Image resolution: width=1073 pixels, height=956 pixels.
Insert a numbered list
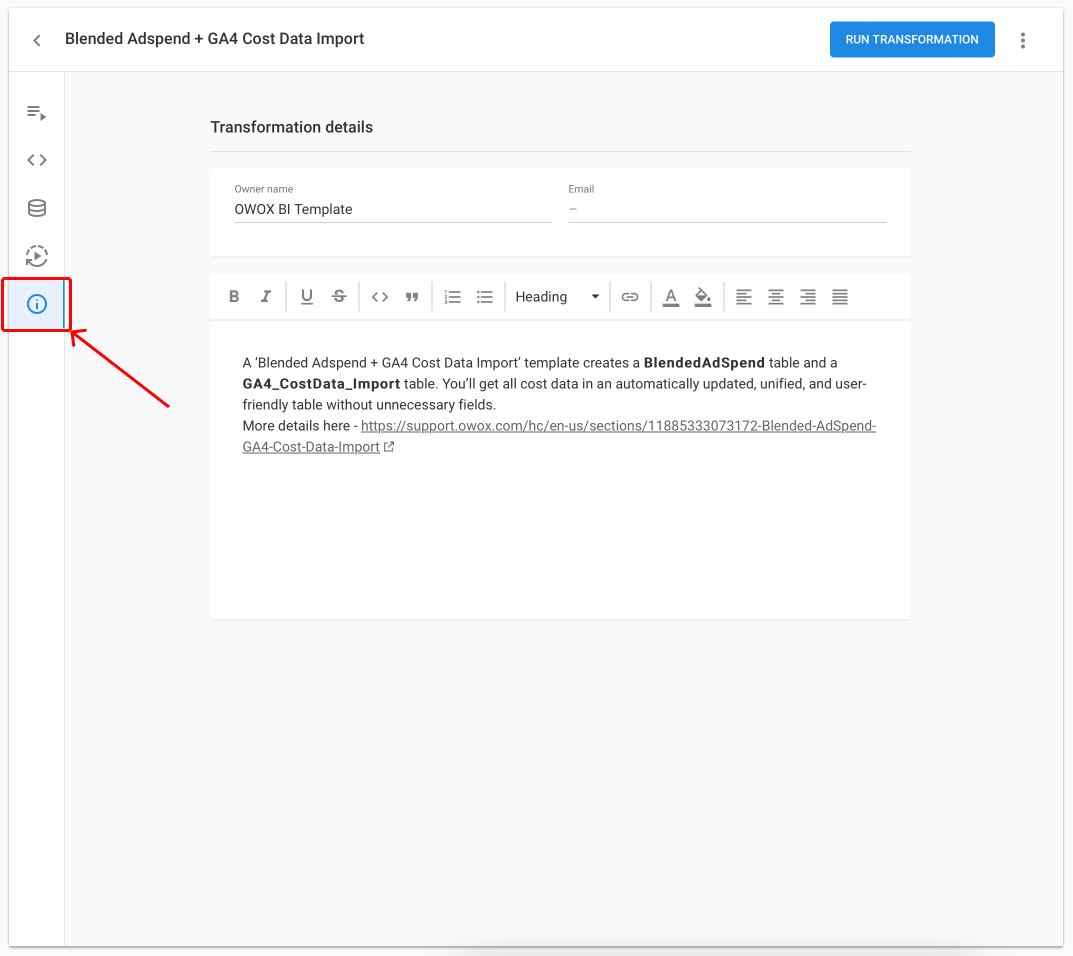coord(452,296)
